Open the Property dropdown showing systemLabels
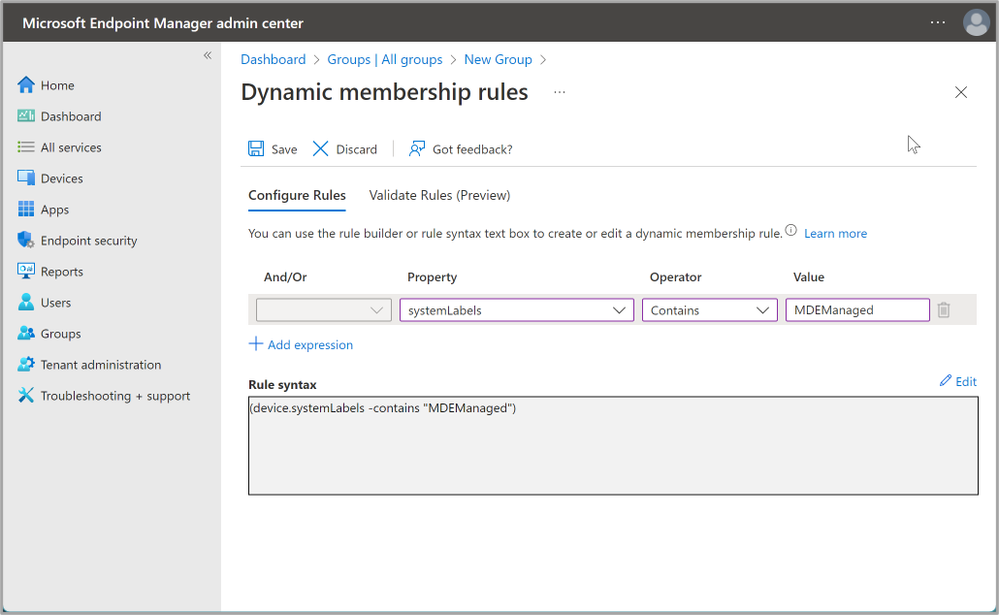The height and width of the screenshot is (615, 999). (517, 310)
